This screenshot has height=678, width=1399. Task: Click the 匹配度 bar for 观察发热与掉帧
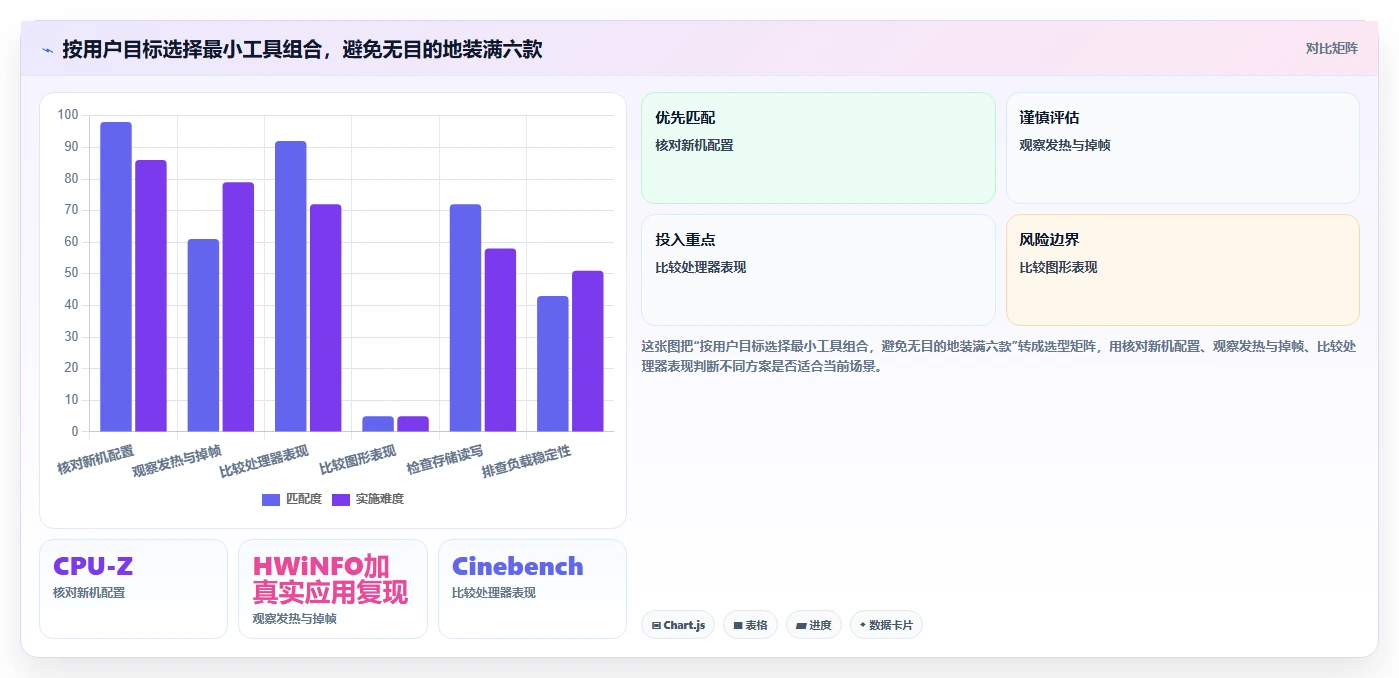click(x=203, y=335)
